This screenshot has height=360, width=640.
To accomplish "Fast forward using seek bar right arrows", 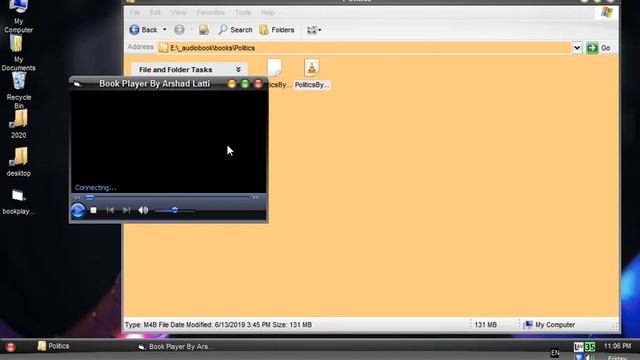I will tap(256, 198).
